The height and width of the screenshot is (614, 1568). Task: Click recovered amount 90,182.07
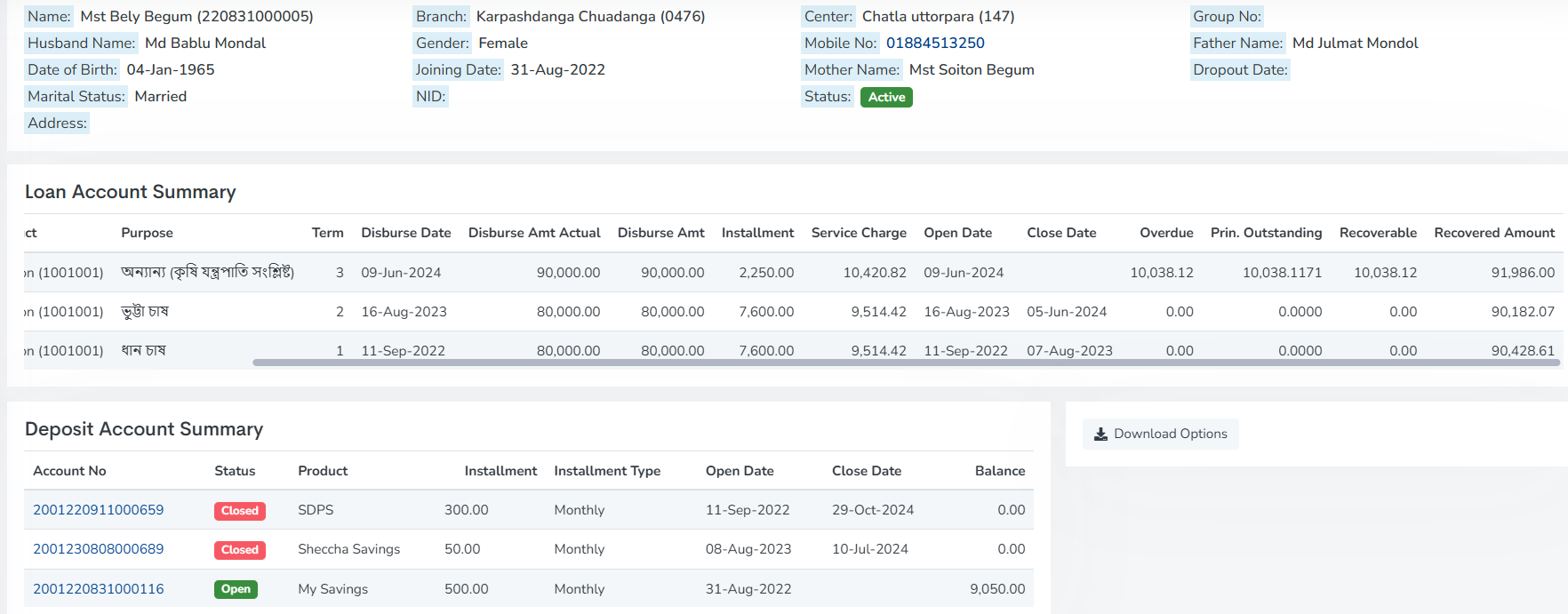pos(1523,312)
